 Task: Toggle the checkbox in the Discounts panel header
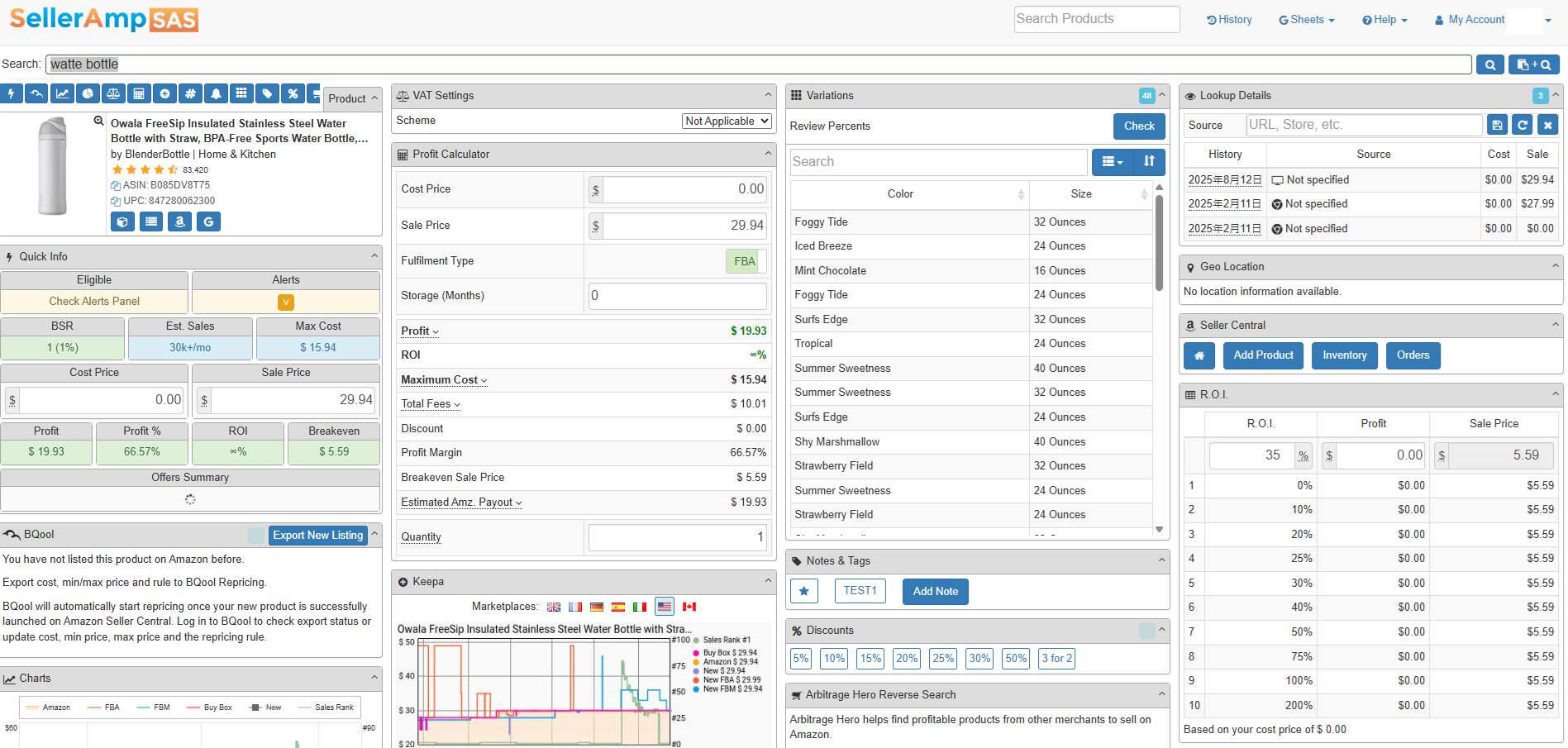1147,631
